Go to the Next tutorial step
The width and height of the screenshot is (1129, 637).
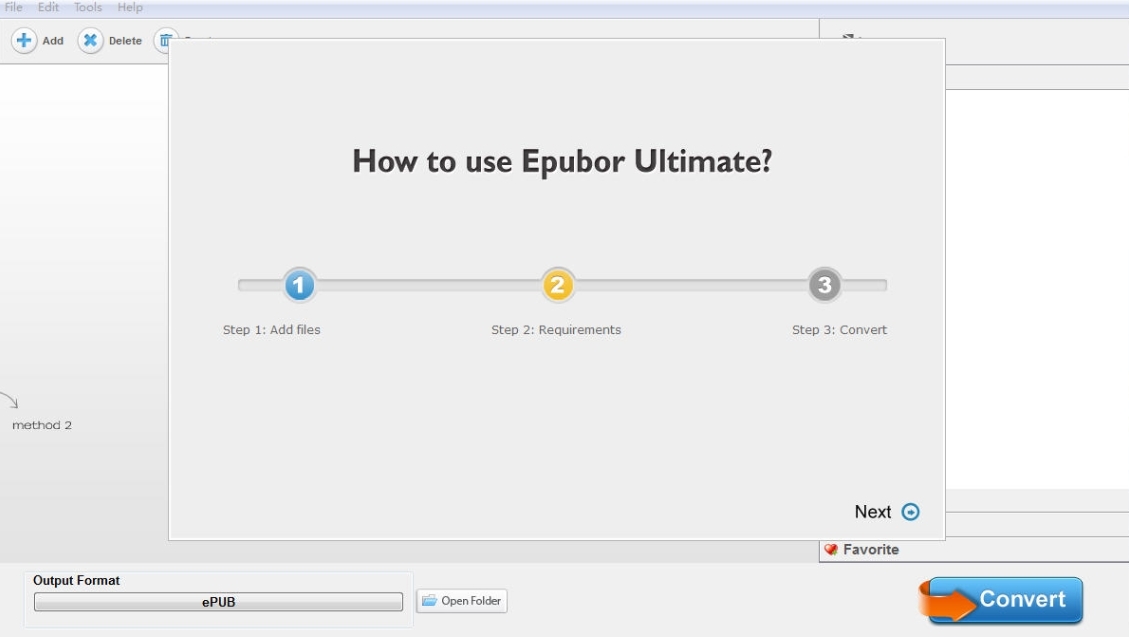pyautogui.click(x=886, y=512)
